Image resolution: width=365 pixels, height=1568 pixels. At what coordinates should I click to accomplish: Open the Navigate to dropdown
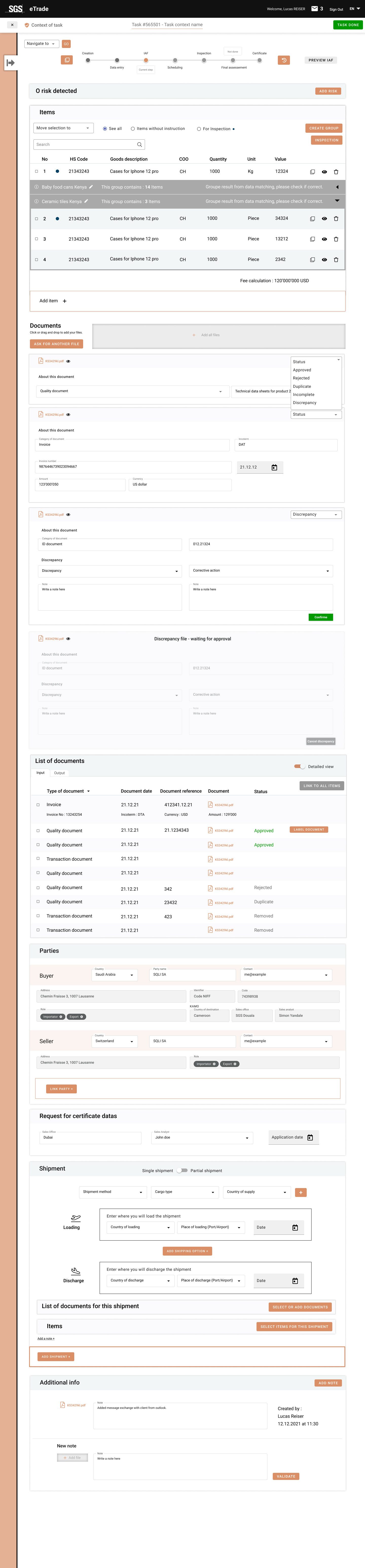coord(42,44)
